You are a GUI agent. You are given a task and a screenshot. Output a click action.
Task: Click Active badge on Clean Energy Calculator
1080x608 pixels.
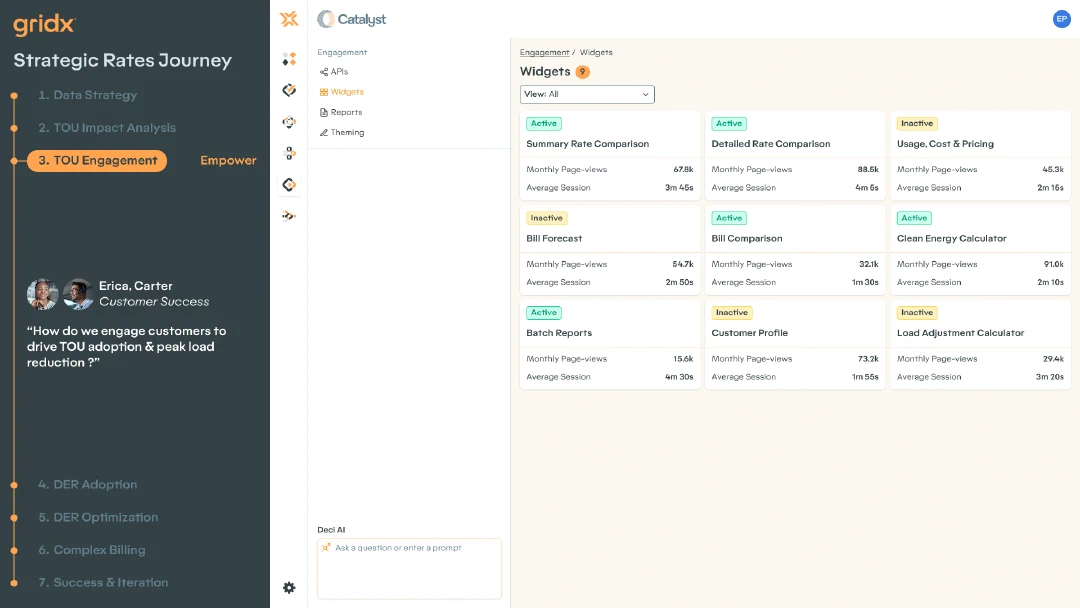(914, 218)
